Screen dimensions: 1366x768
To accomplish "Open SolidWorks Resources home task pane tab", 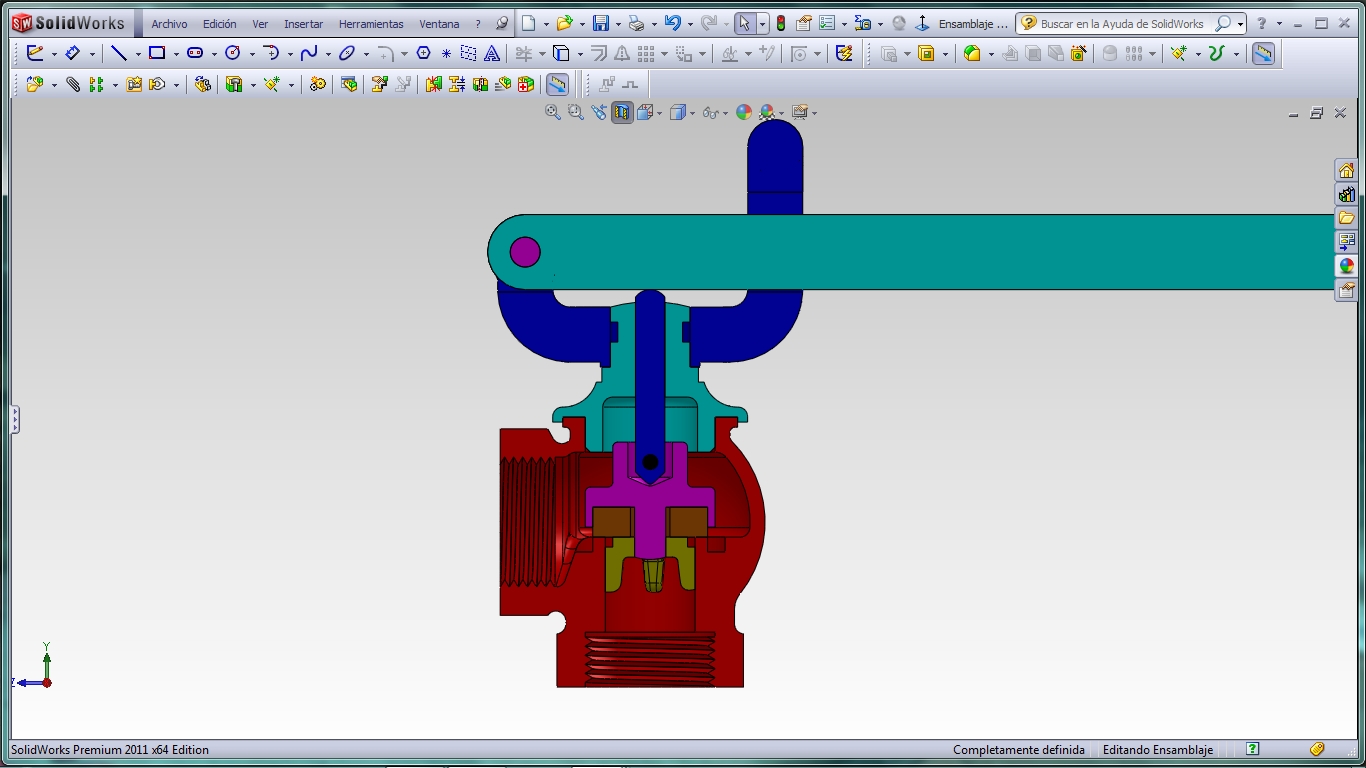I will coord(1346,170).
